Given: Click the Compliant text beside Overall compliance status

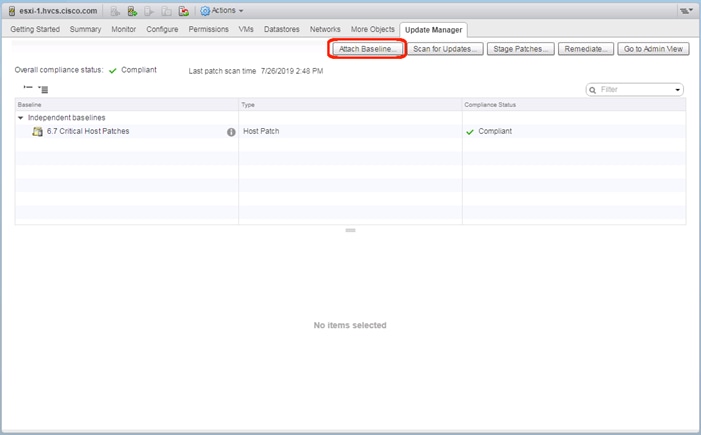Looking at the screenshot, I should tap(139, 70).
